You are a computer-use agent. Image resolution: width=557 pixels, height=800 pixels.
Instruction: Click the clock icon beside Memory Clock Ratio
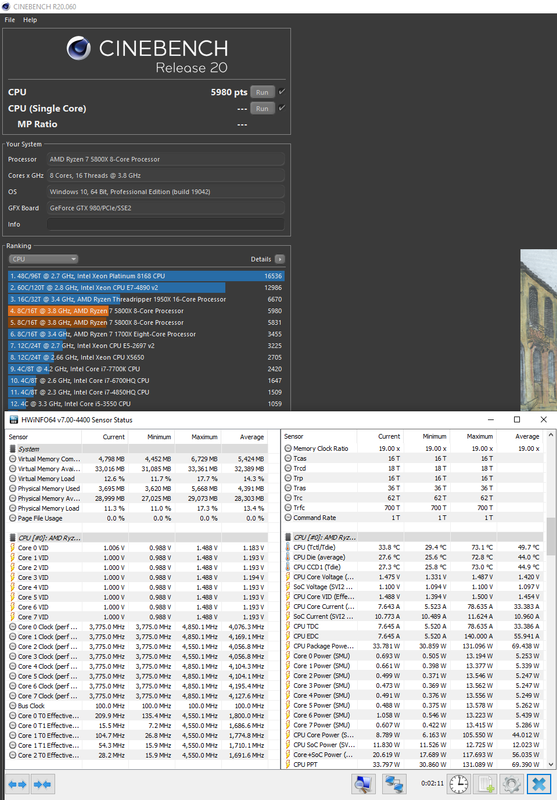tap(288, 448)
